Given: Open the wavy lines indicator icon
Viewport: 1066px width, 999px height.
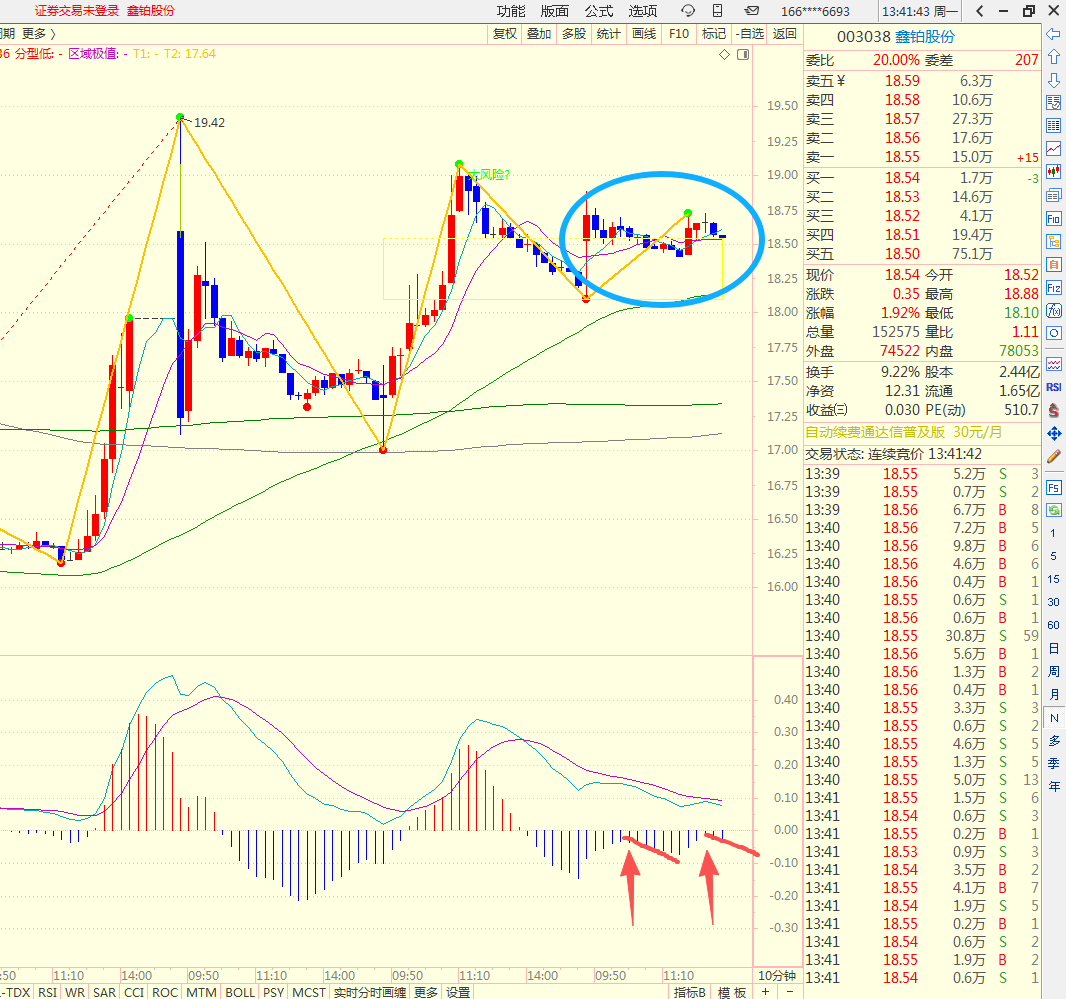Looking at the screenshot, I should [1053, 364].
